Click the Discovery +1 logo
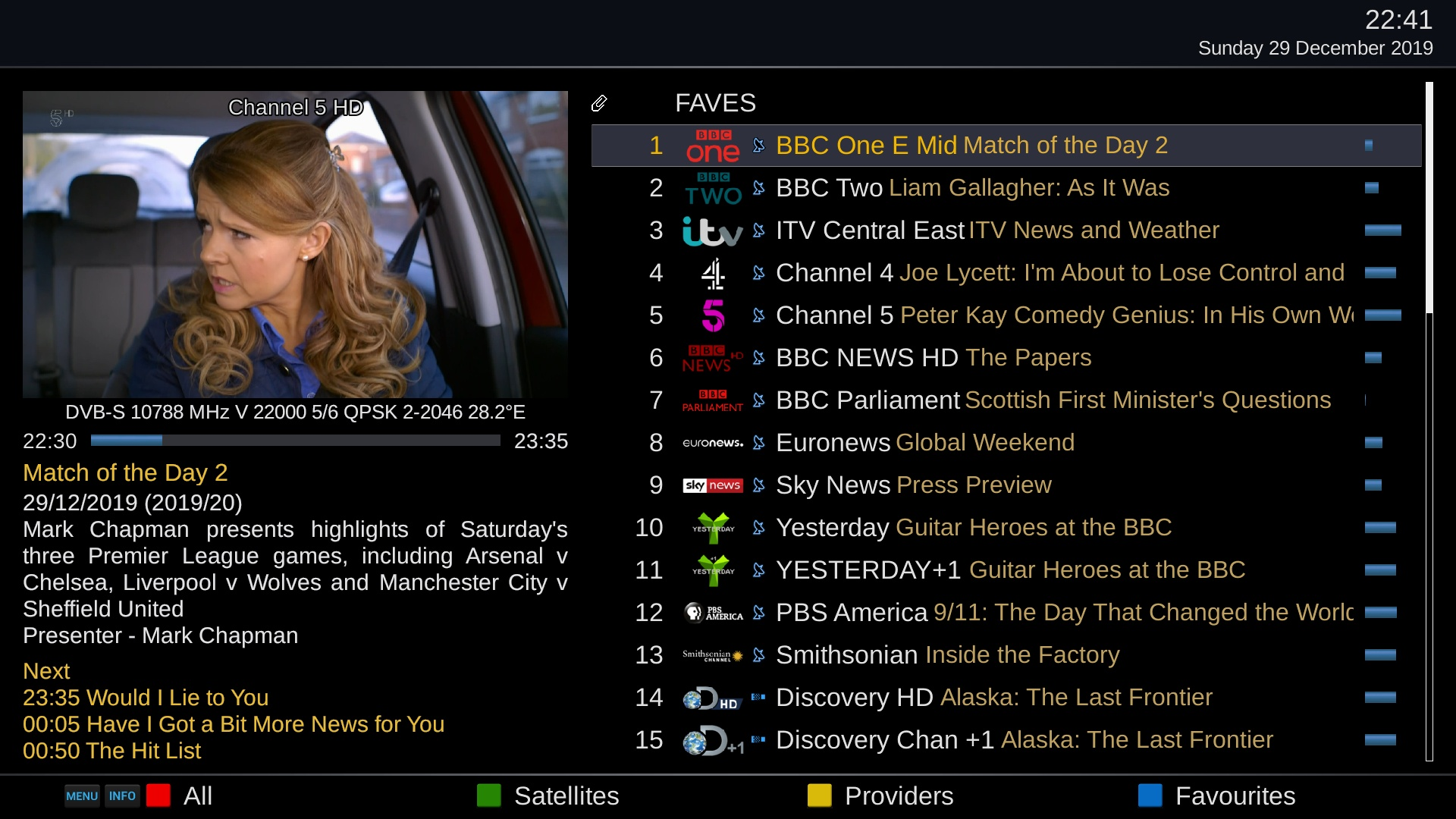This screenshot has width=1456, height=819. coord(713,740)
